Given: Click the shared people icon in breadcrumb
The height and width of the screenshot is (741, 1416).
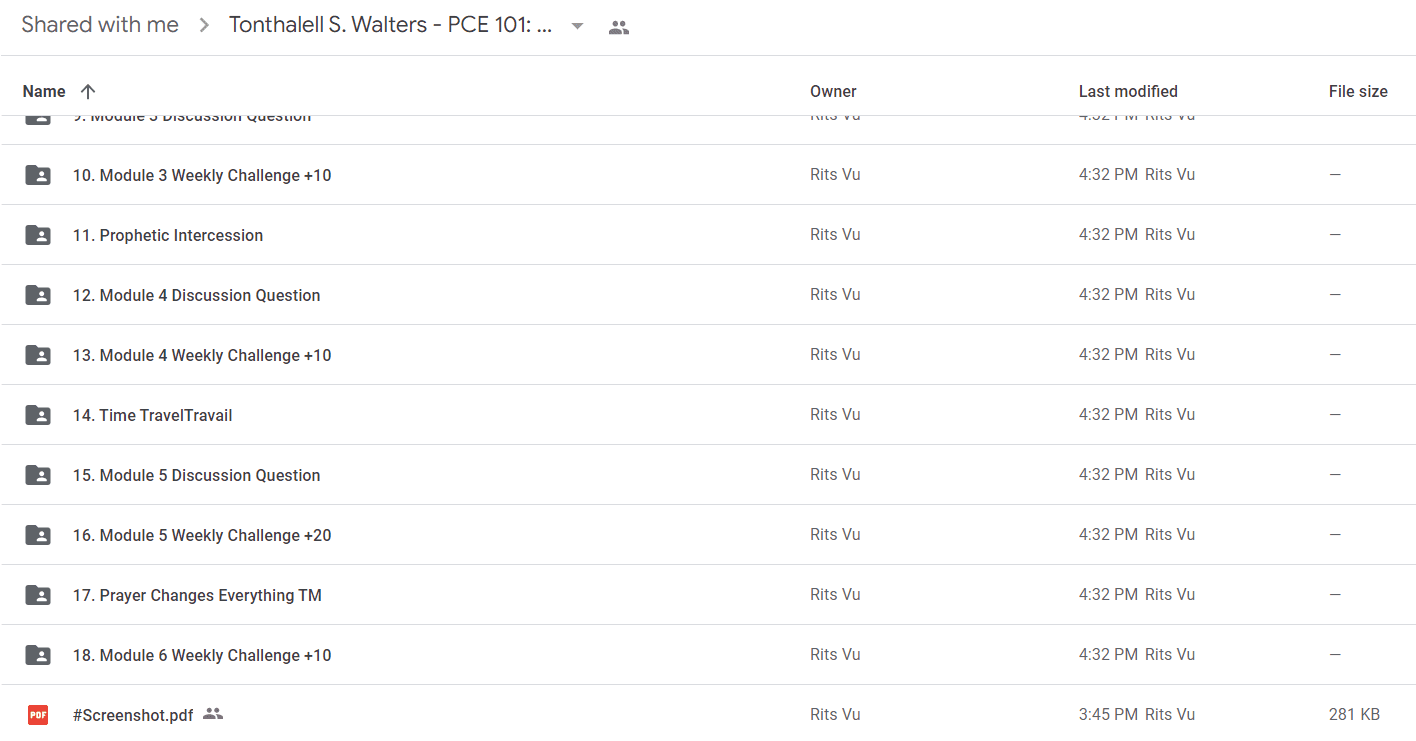Looking at the screenshot, I should click(619, 27).
